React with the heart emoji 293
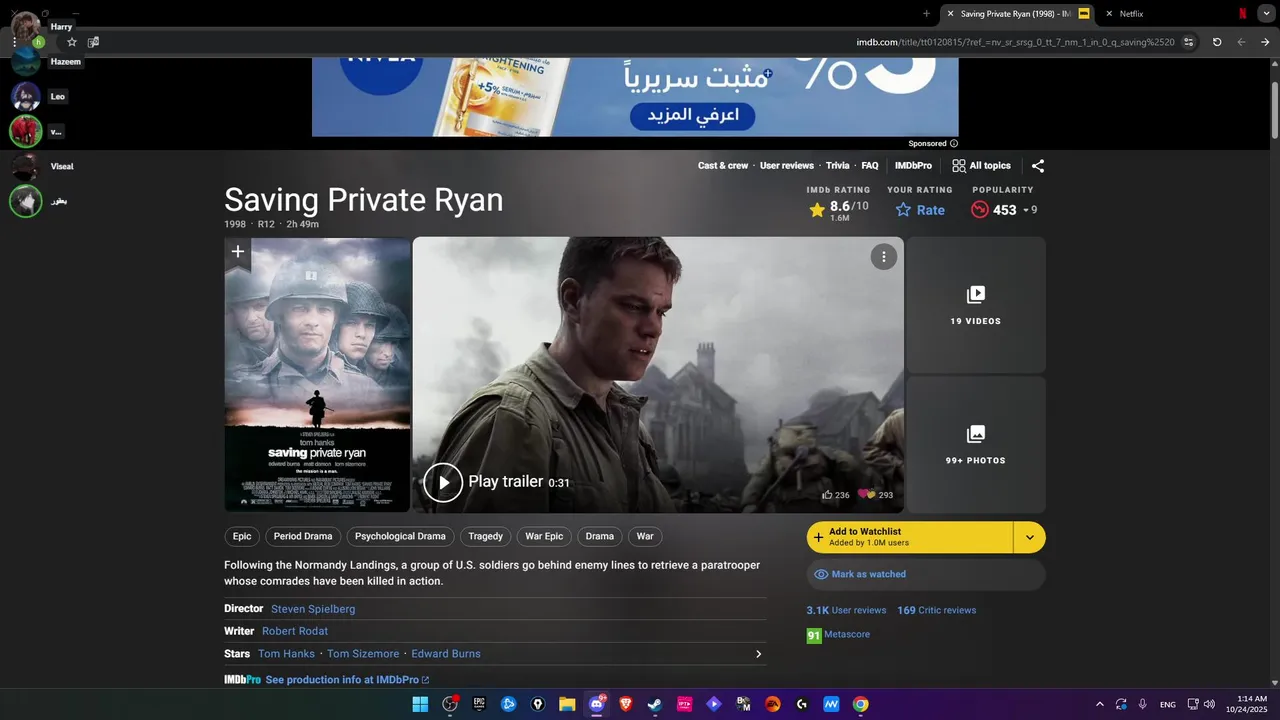1280x720 pixels. pyautogui.click(x=875, y=495)
